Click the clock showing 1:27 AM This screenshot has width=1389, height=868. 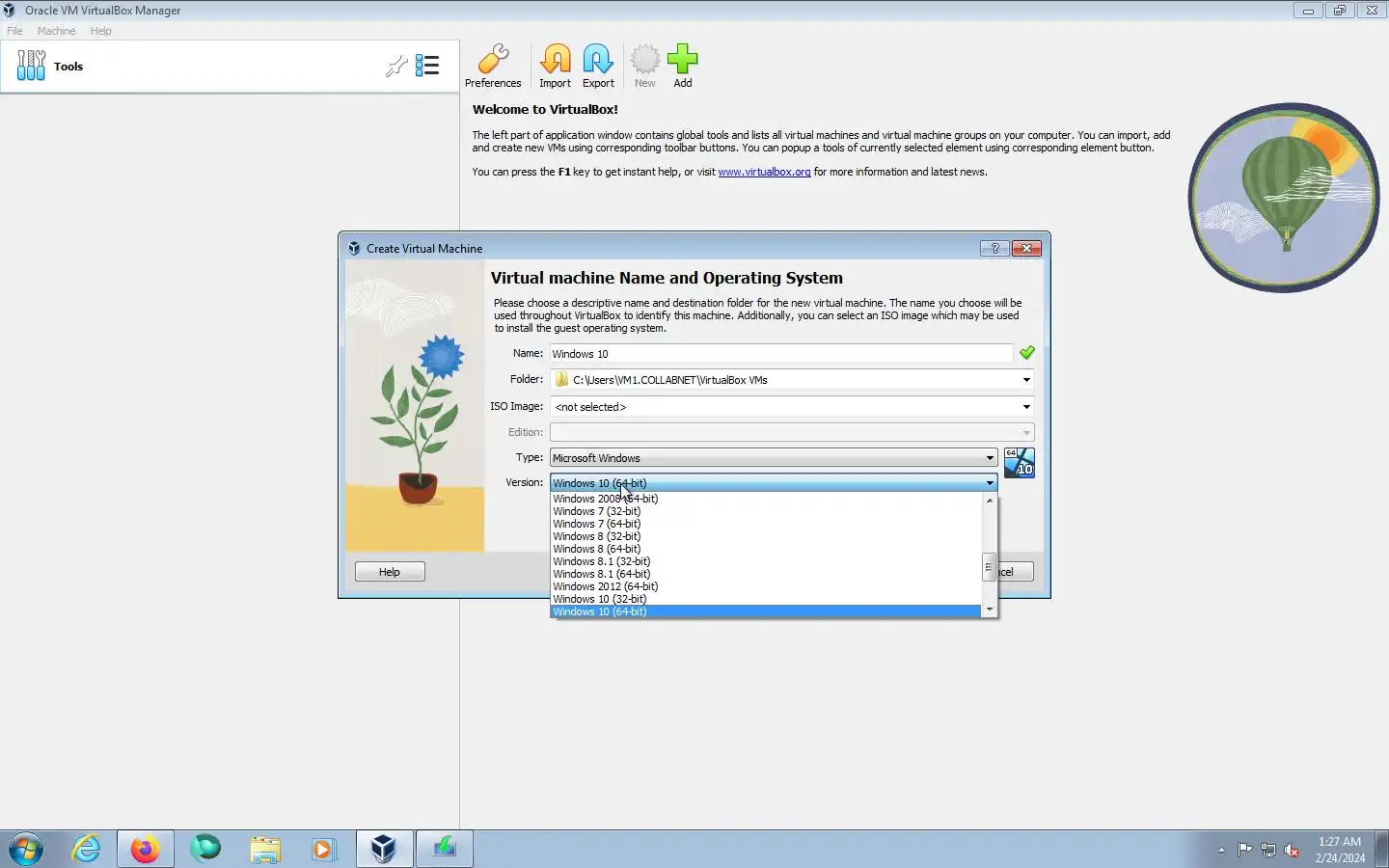(x=1340, y=850)
